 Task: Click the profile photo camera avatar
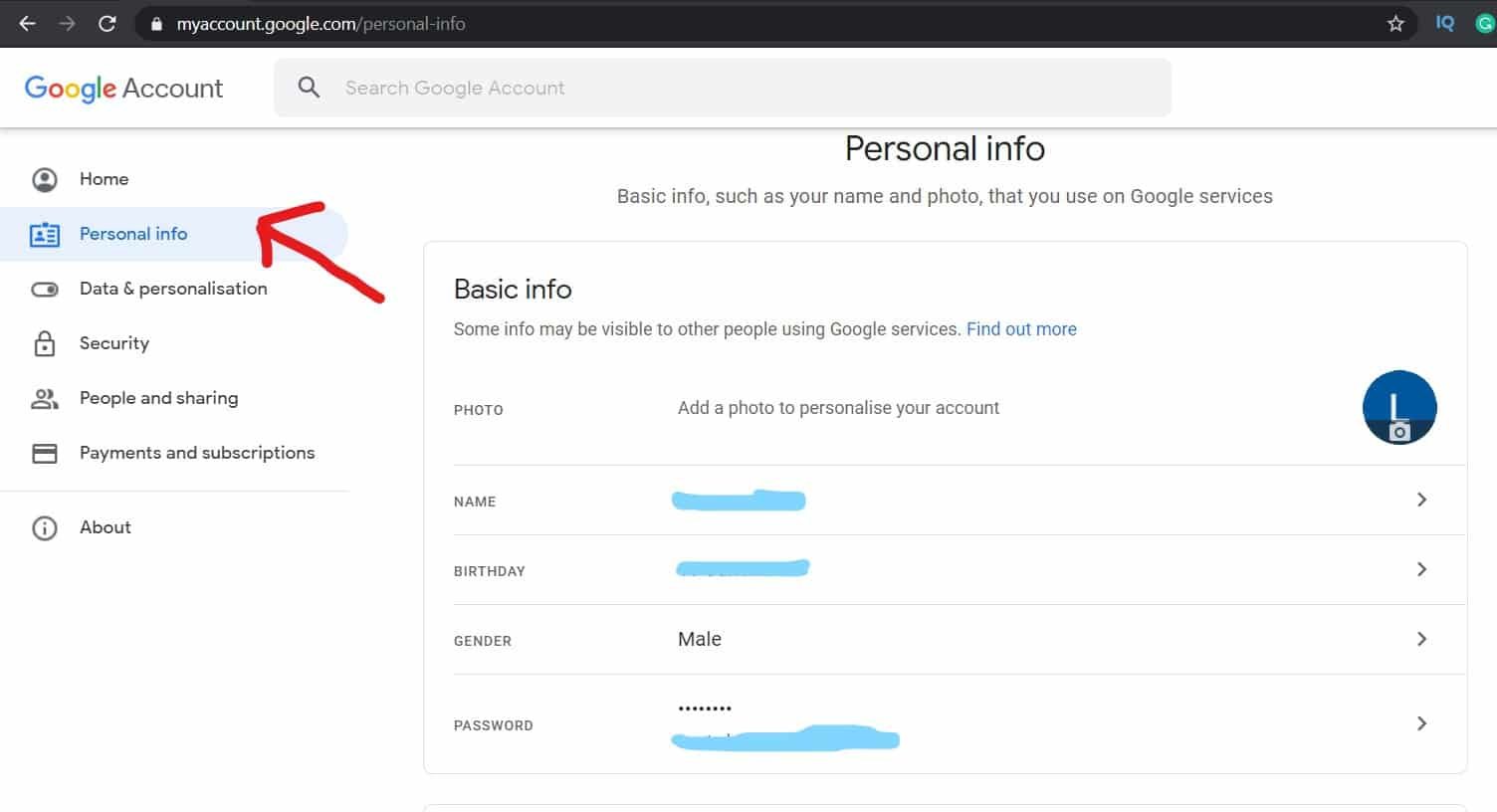pyautogui.click(x=1398, y=407)
